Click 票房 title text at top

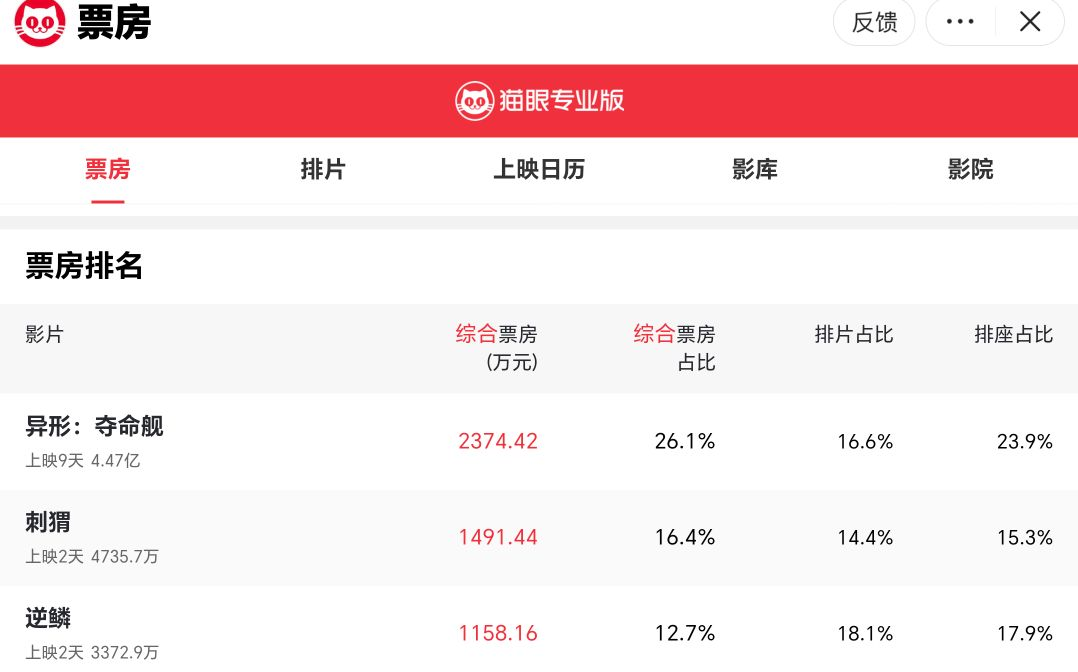pyautogui.click(x=113, y=23)
